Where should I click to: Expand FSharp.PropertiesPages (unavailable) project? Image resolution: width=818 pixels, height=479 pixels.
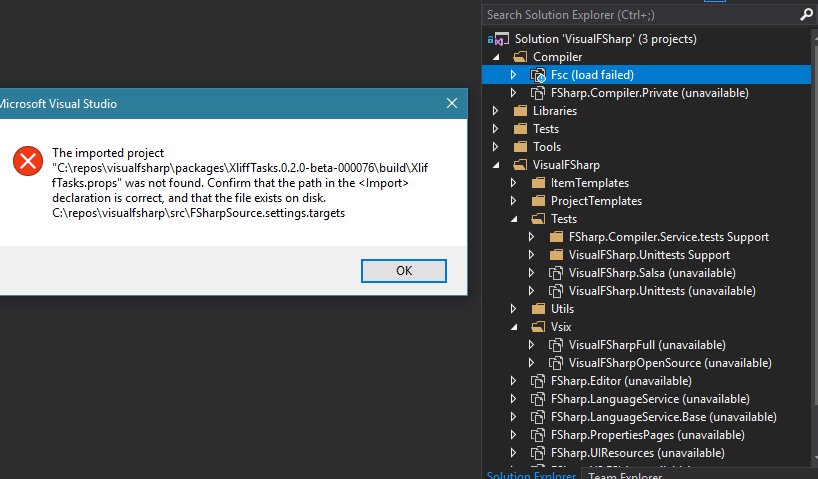(x=513, y=435)
